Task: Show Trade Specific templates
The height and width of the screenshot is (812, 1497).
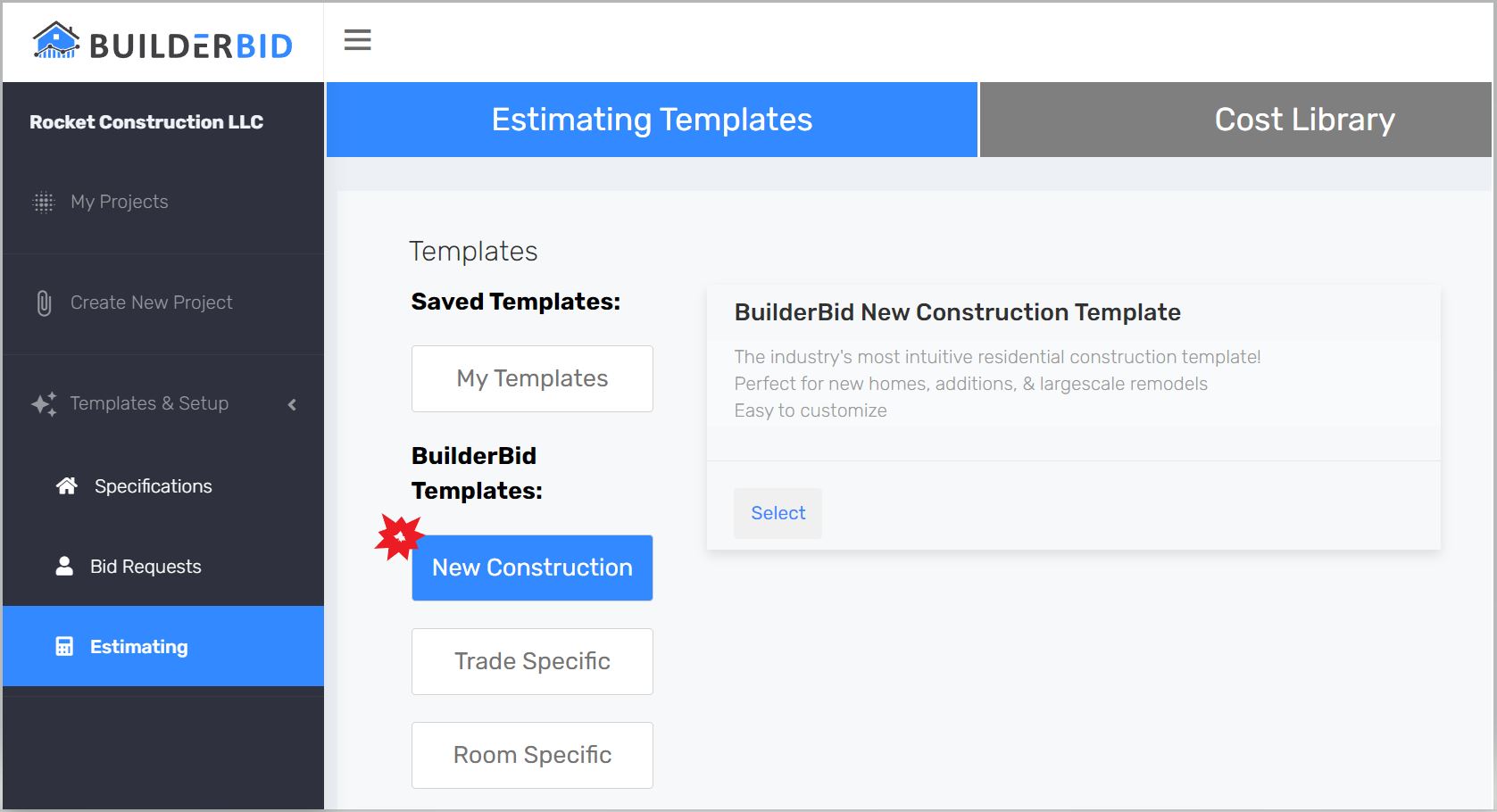Action: coord(532,661)
